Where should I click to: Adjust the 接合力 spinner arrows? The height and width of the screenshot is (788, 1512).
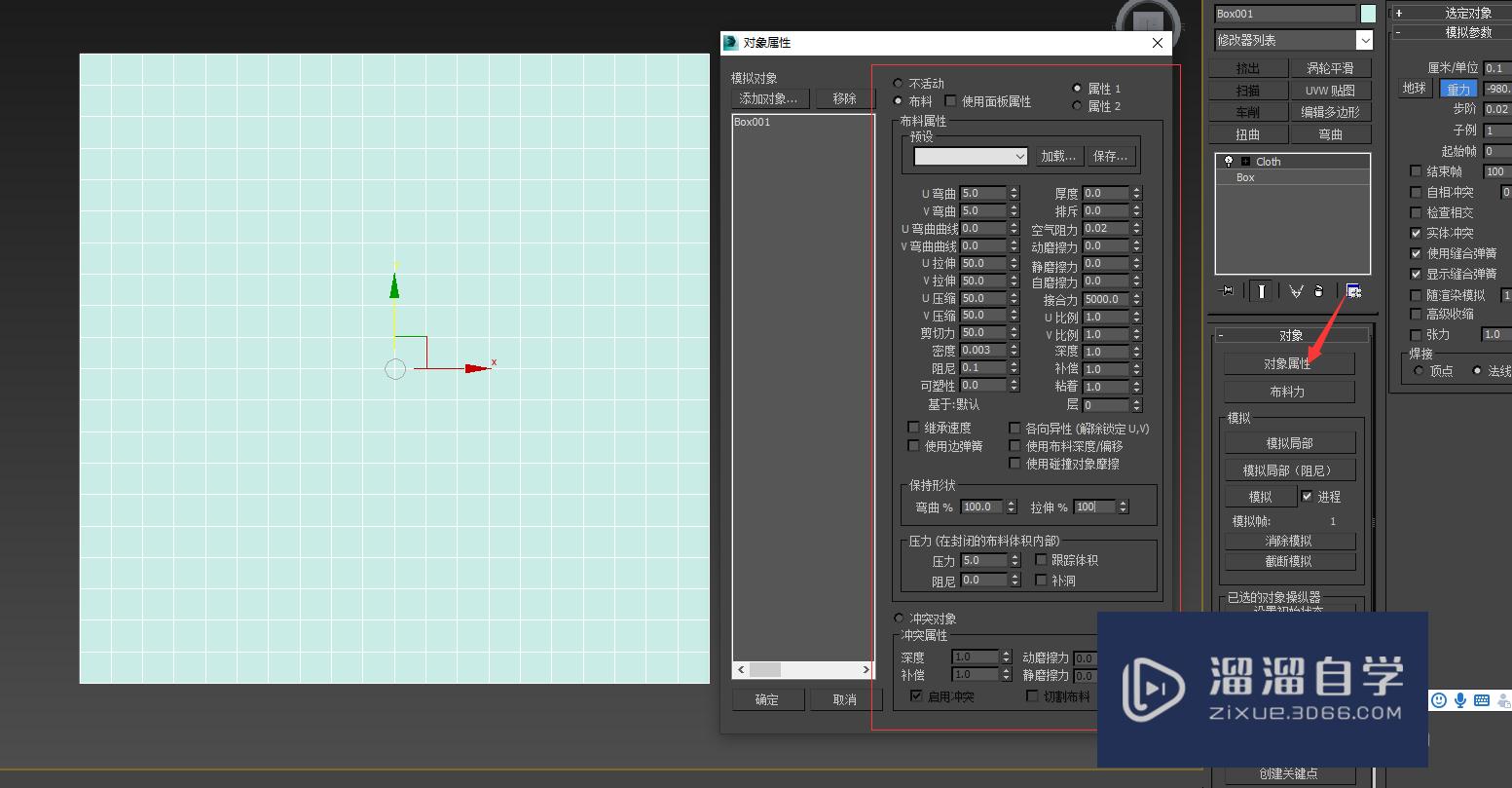1136,299
